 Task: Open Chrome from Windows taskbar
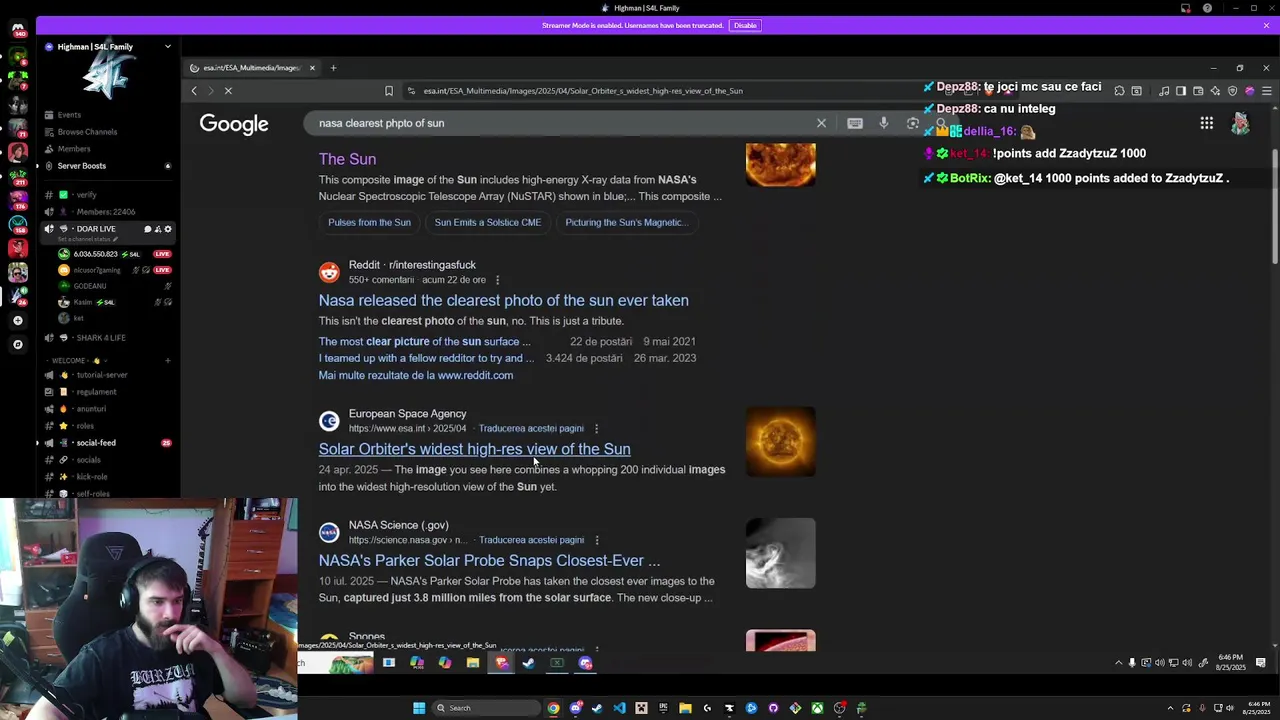pos(553,708)
